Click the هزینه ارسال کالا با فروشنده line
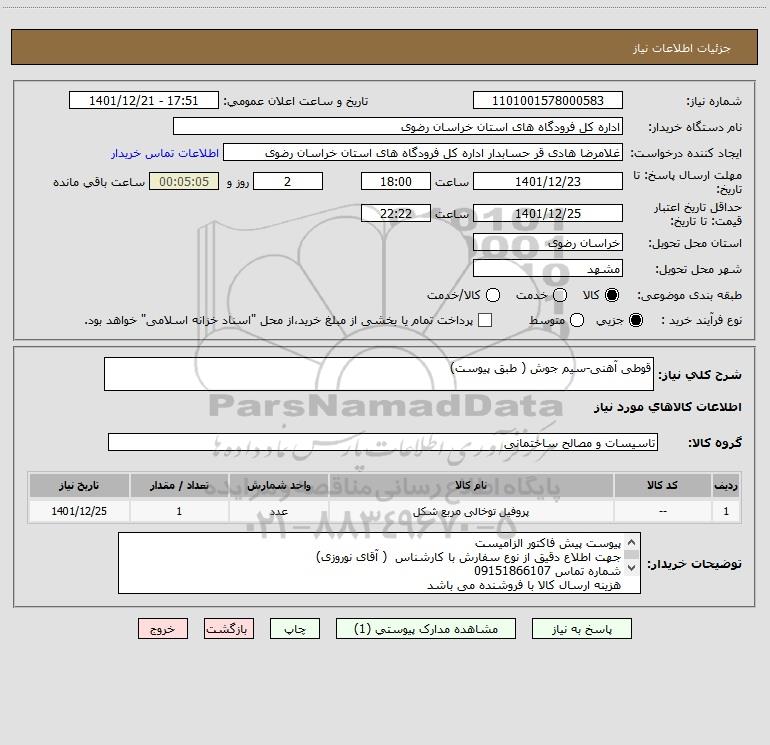This screenshot has width=770, height=745. click(x=524, y=585)
